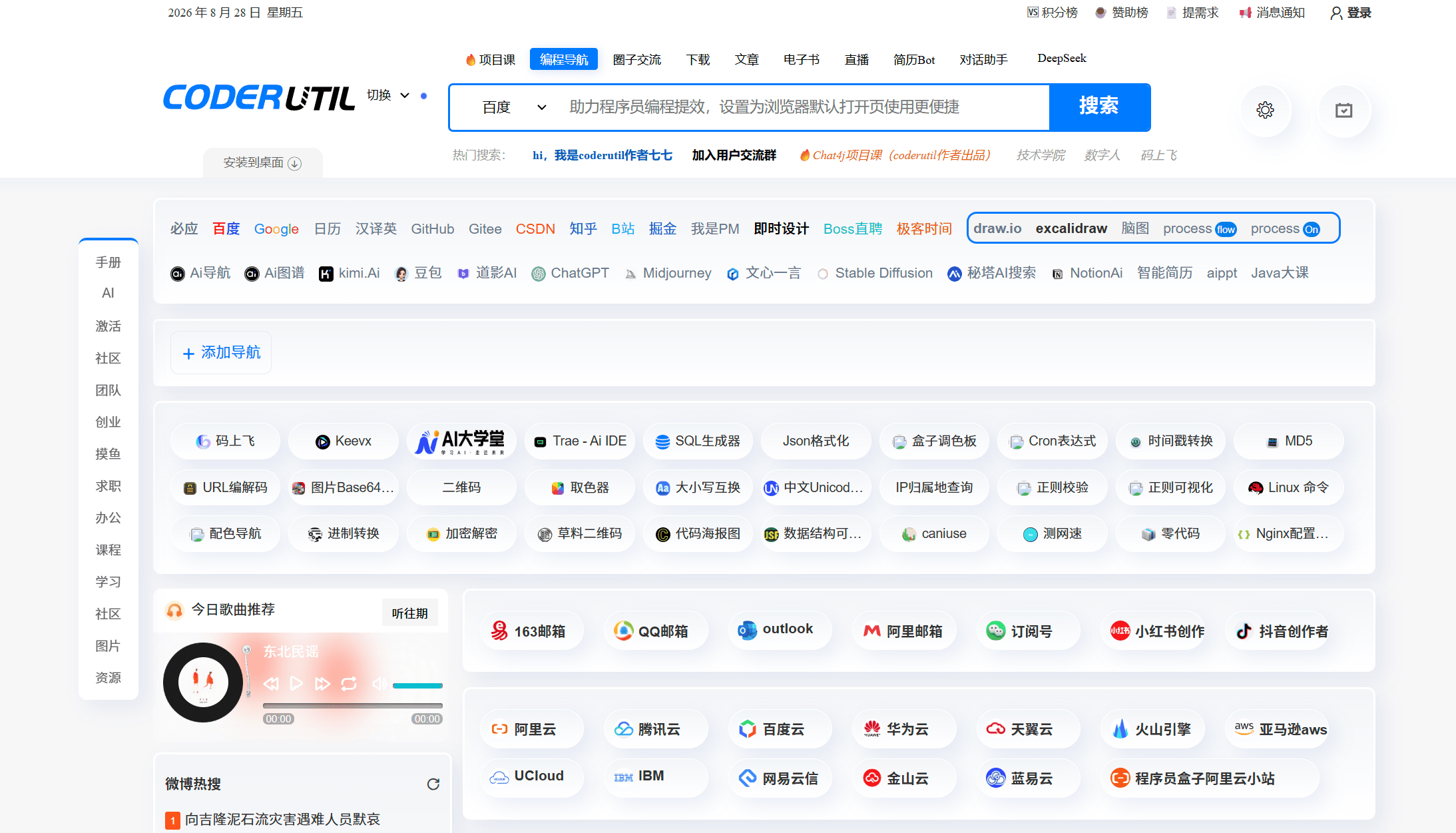
Task: Click 添加导航 button
Action: point(221,352)
